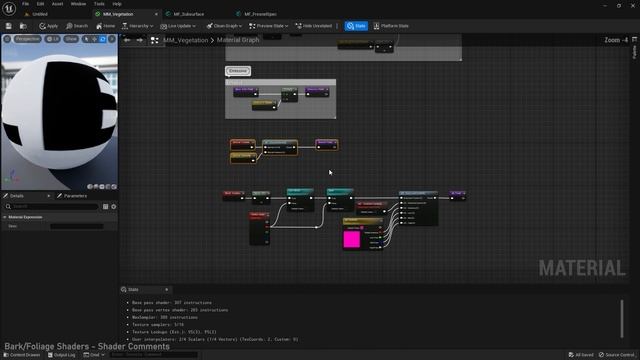Open Search in the material toolbar
This screenshot has height=360, width=640.
77,26
